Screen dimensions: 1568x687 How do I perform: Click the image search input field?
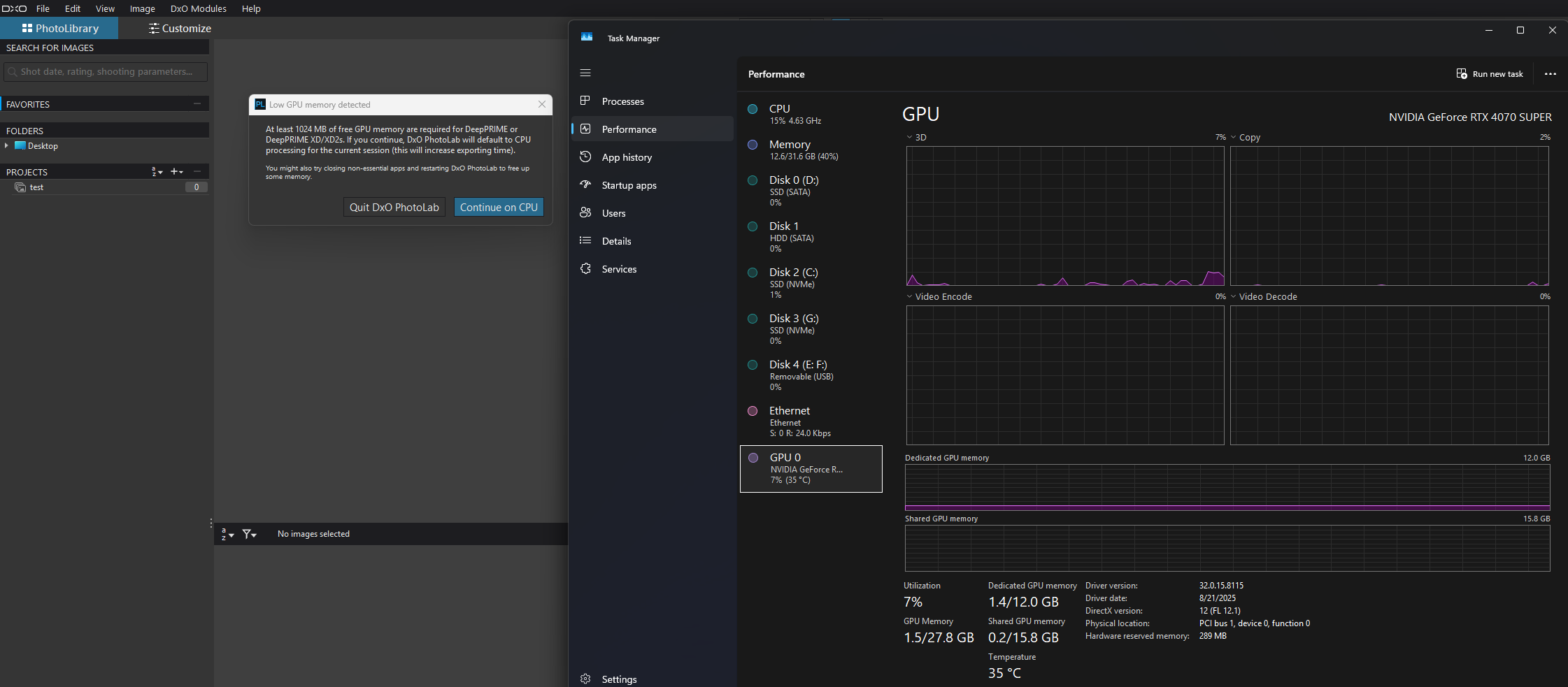(106, 71)
